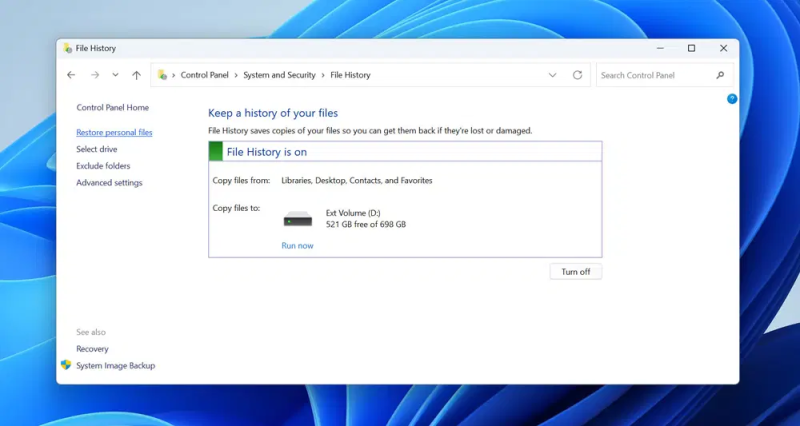Close the File History window

pyautogui.click(x=723, y=48)
